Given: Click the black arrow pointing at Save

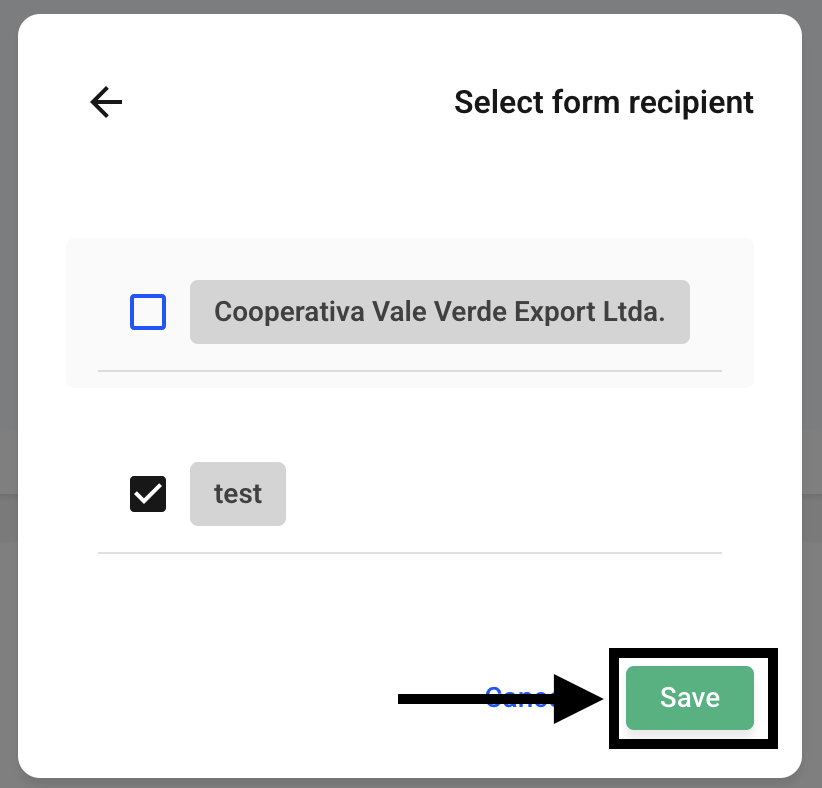Looking at the screenshot, I should coord(501,699).
